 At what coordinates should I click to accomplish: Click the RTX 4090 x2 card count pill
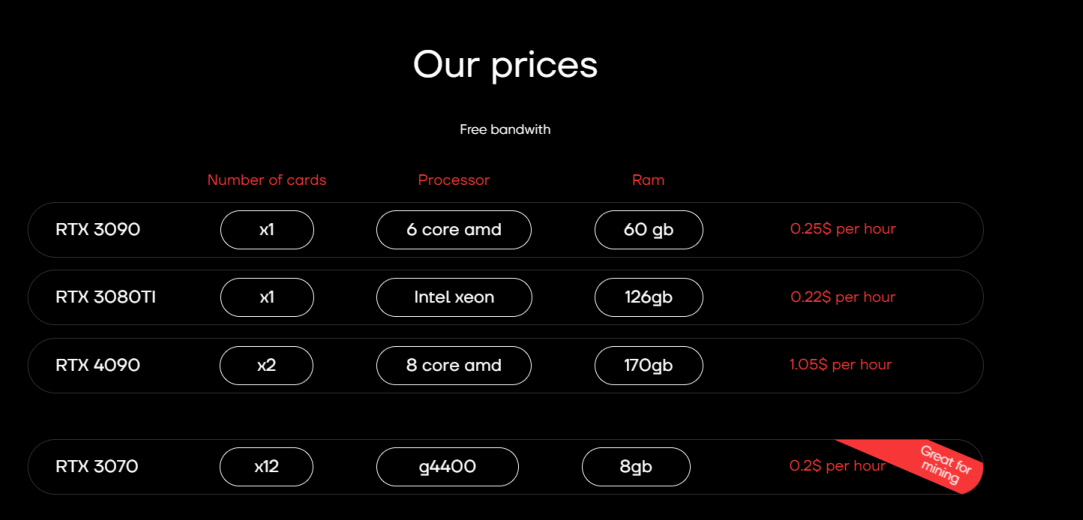[266, 365]
